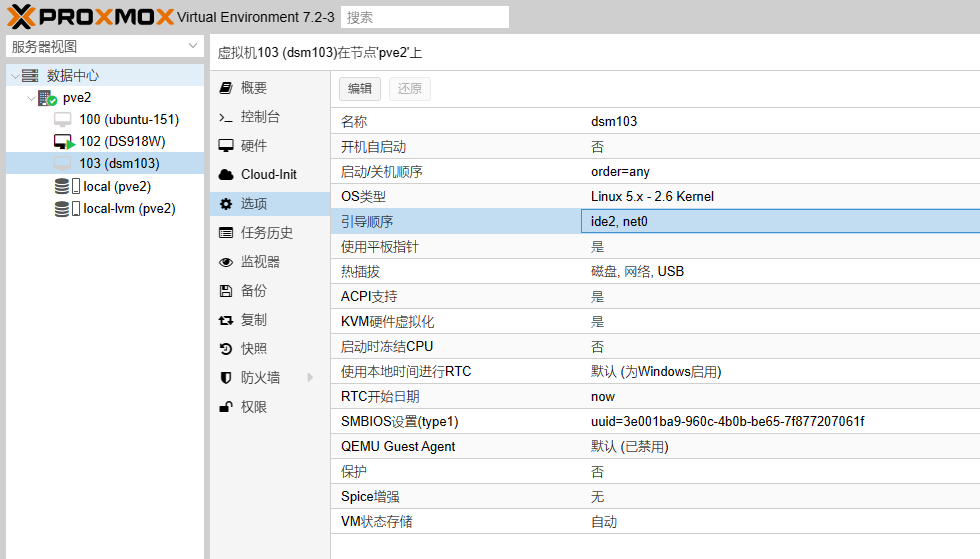Open the 控制台 tab
Viewport: 980px width, 559px height.
coord(270,117)
